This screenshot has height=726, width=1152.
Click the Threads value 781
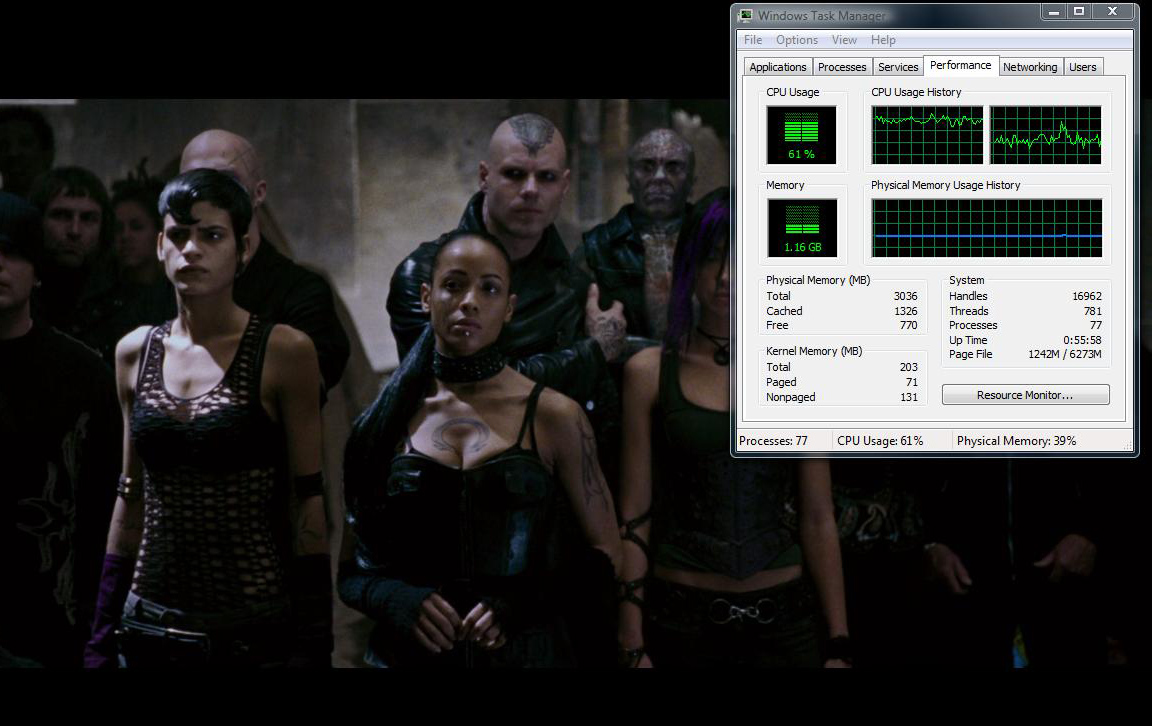pyautogui.click(x=1093, y=311)
